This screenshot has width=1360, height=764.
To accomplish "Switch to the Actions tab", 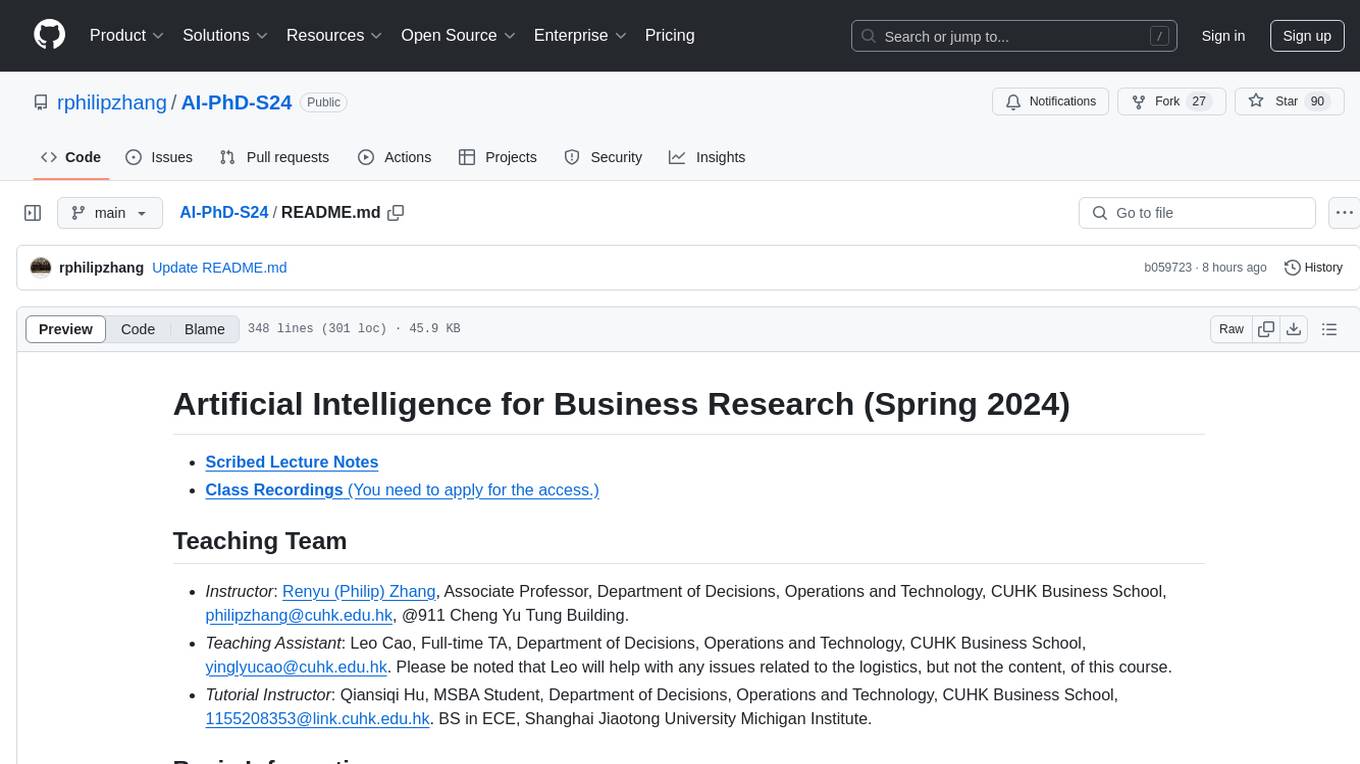I will (394, 157).
